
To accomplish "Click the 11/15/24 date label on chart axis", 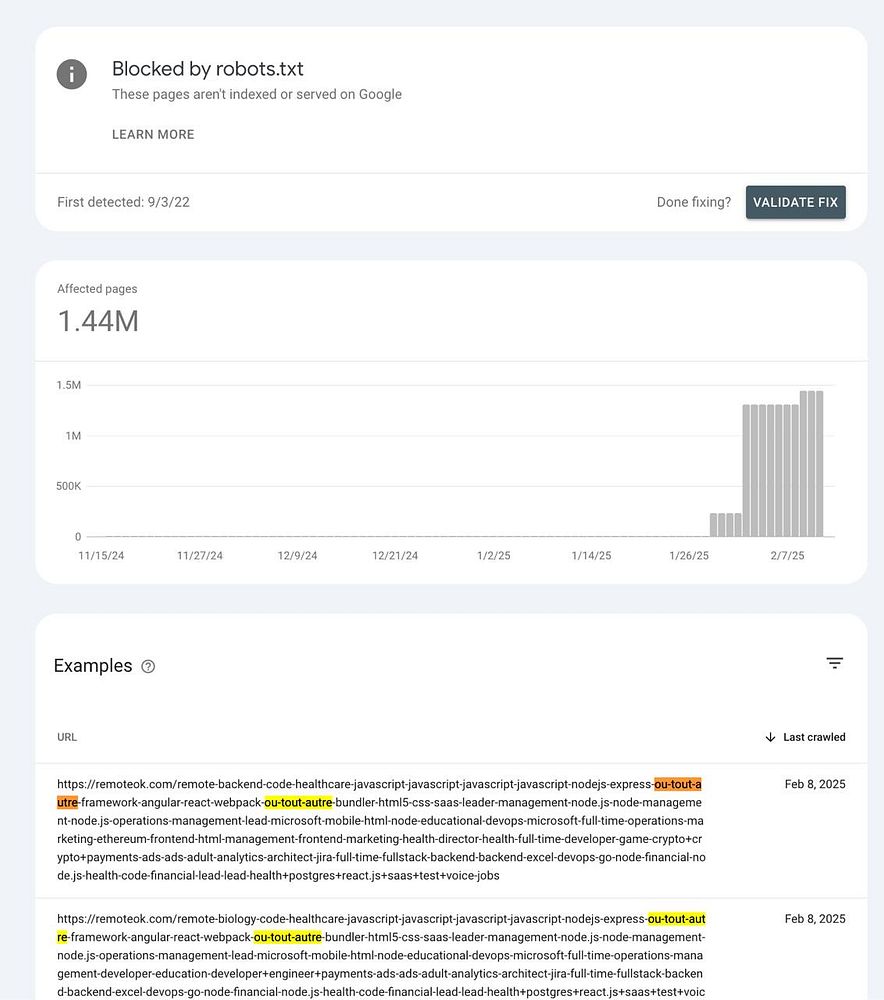I will click(101, 556).
